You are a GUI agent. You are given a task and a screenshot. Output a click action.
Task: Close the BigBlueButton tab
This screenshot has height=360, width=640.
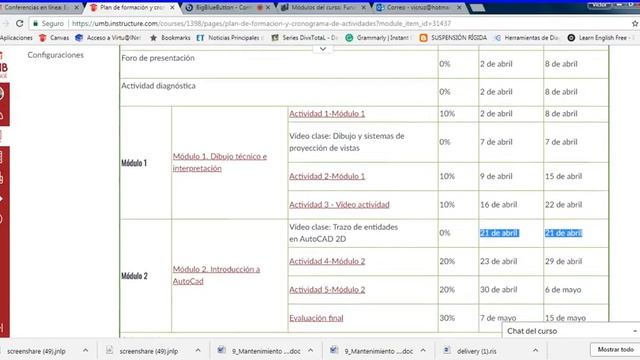pyautogui.click(x=268, y=7)
